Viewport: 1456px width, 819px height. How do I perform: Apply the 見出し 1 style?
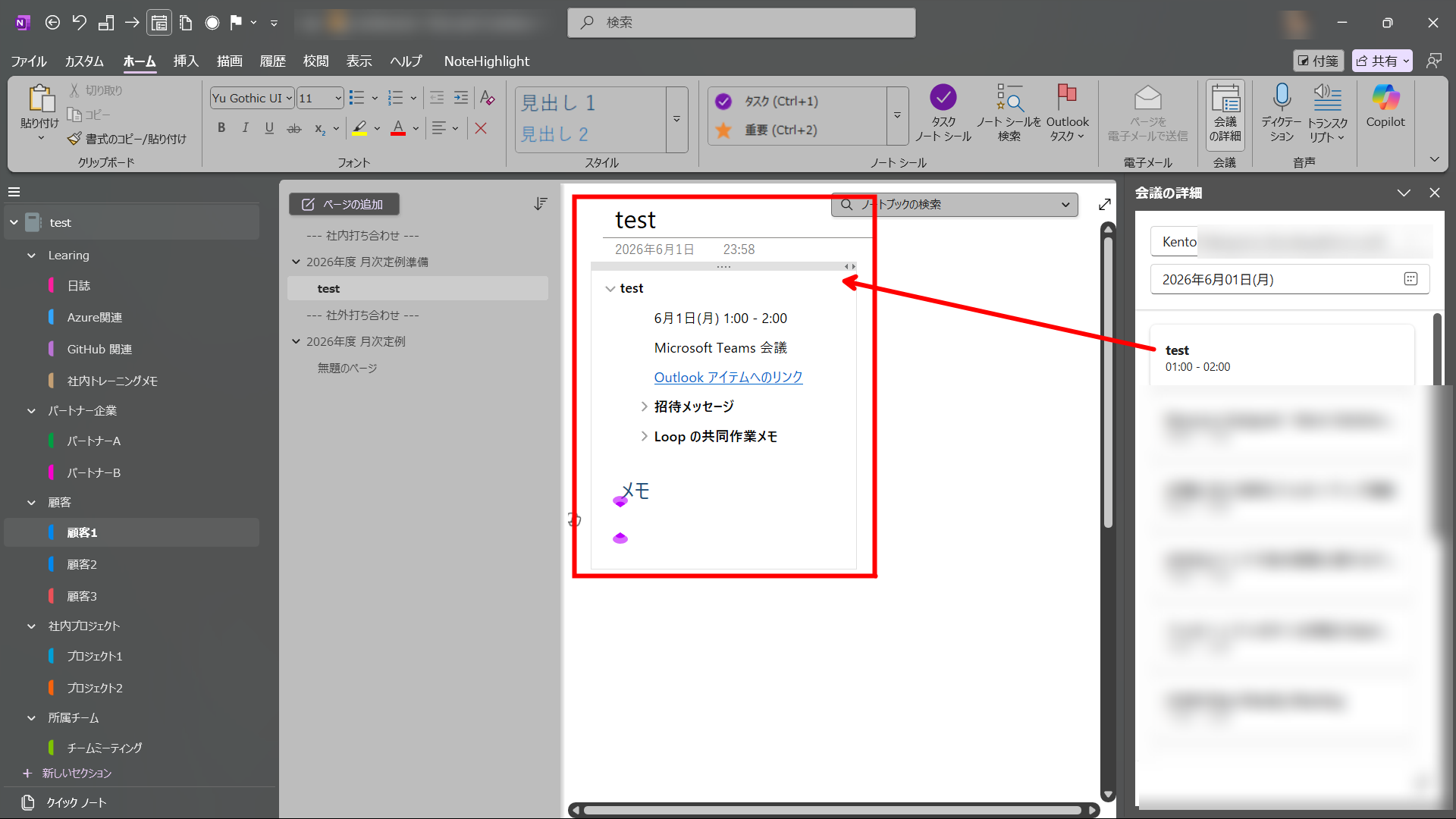(x=558, y=102)
